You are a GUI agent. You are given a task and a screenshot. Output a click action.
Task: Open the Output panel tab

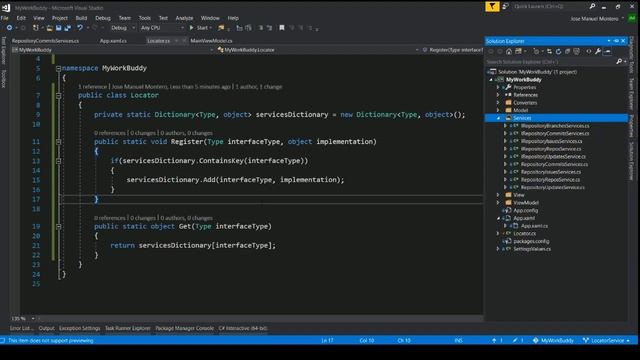pyautogui.click(x=46, y=328)
